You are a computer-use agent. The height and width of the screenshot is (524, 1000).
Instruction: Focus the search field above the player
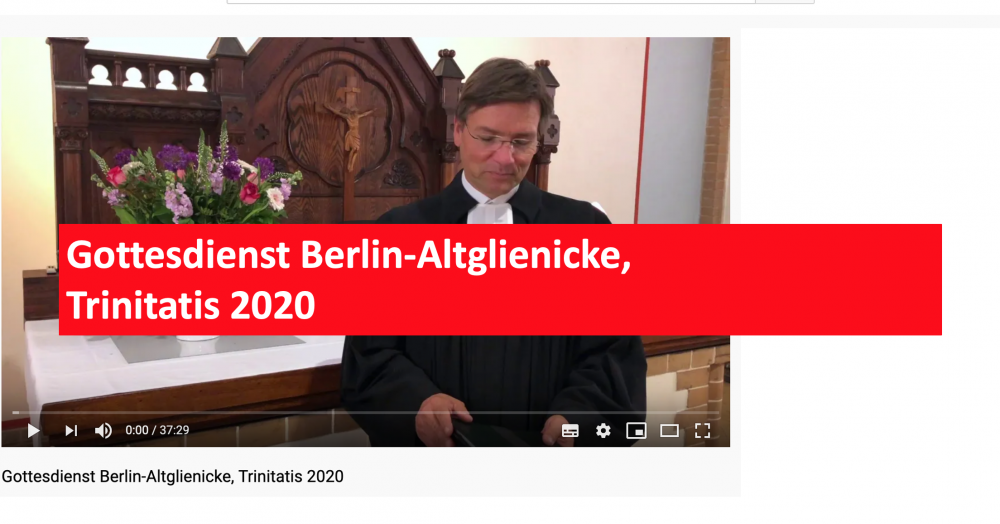[x=491, y=2]
